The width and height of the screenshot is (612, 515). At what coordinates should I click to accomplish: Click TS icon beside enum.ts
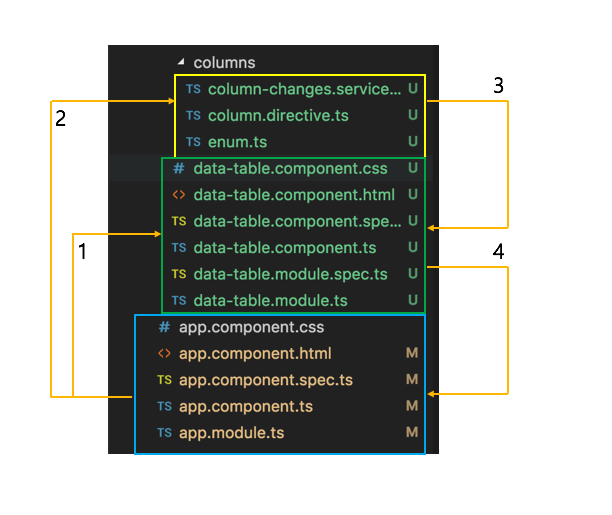click(x=193, y=142)
